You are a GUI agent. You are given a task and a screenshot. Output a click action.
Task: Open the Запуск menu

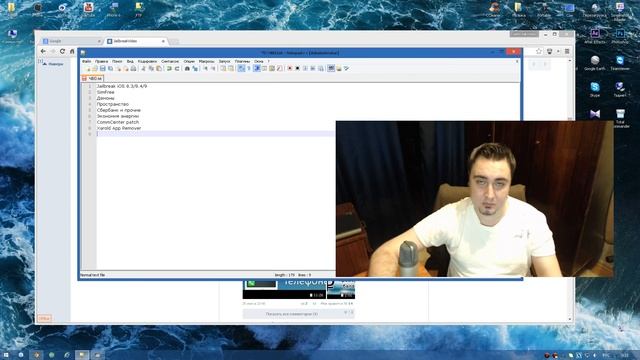[x=224, y=61]
